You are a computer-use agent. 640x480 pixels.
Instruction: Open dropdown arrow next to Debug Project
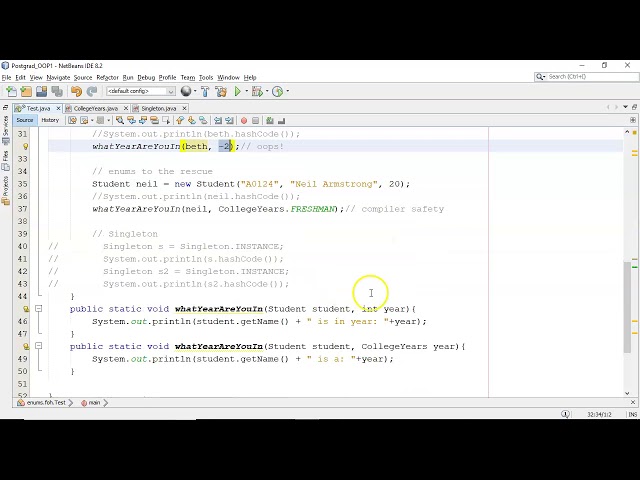(x=267, y=91)
